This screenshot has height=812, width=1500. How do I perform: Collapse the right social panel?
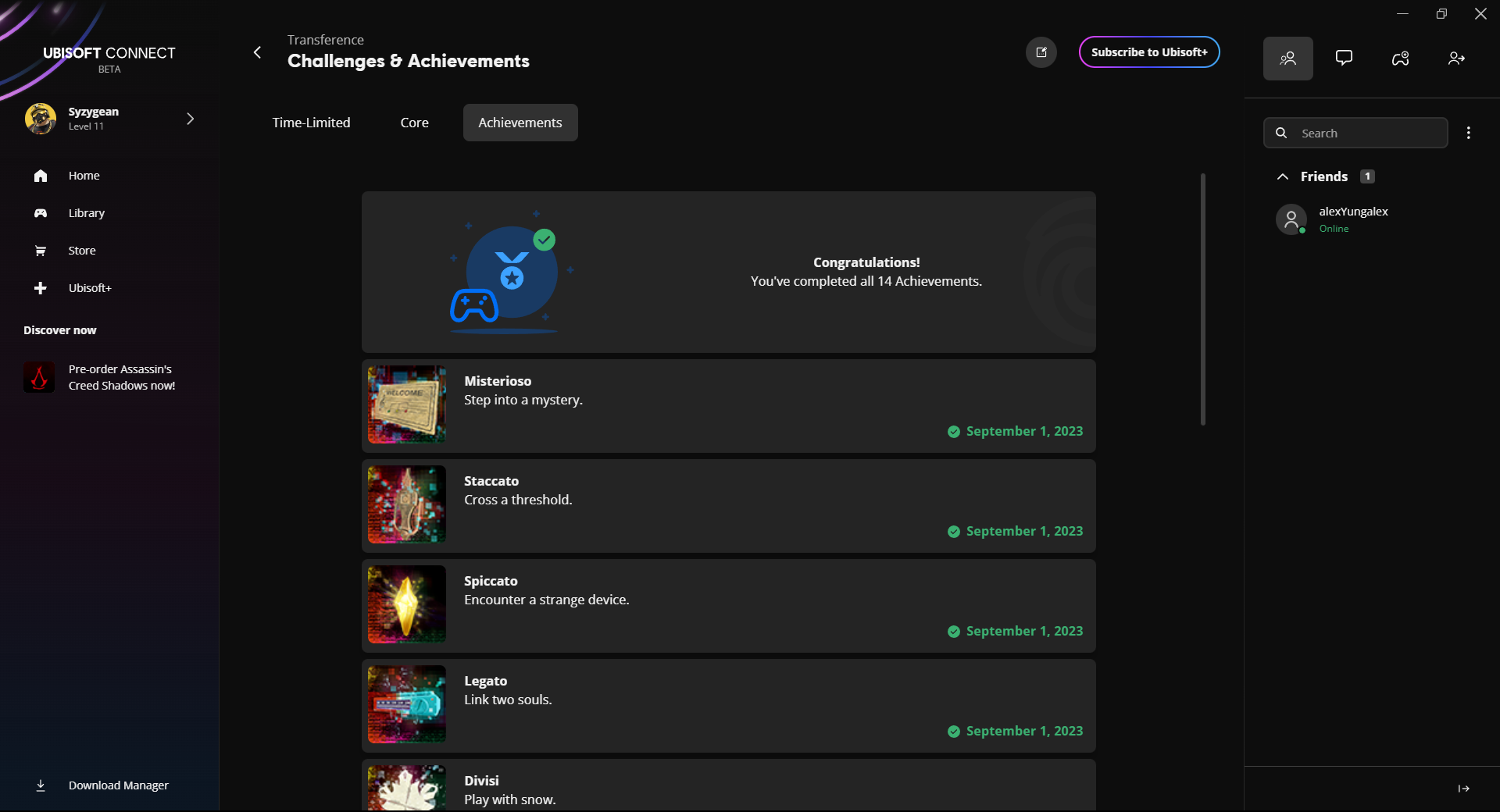[x=1463, y=789]
